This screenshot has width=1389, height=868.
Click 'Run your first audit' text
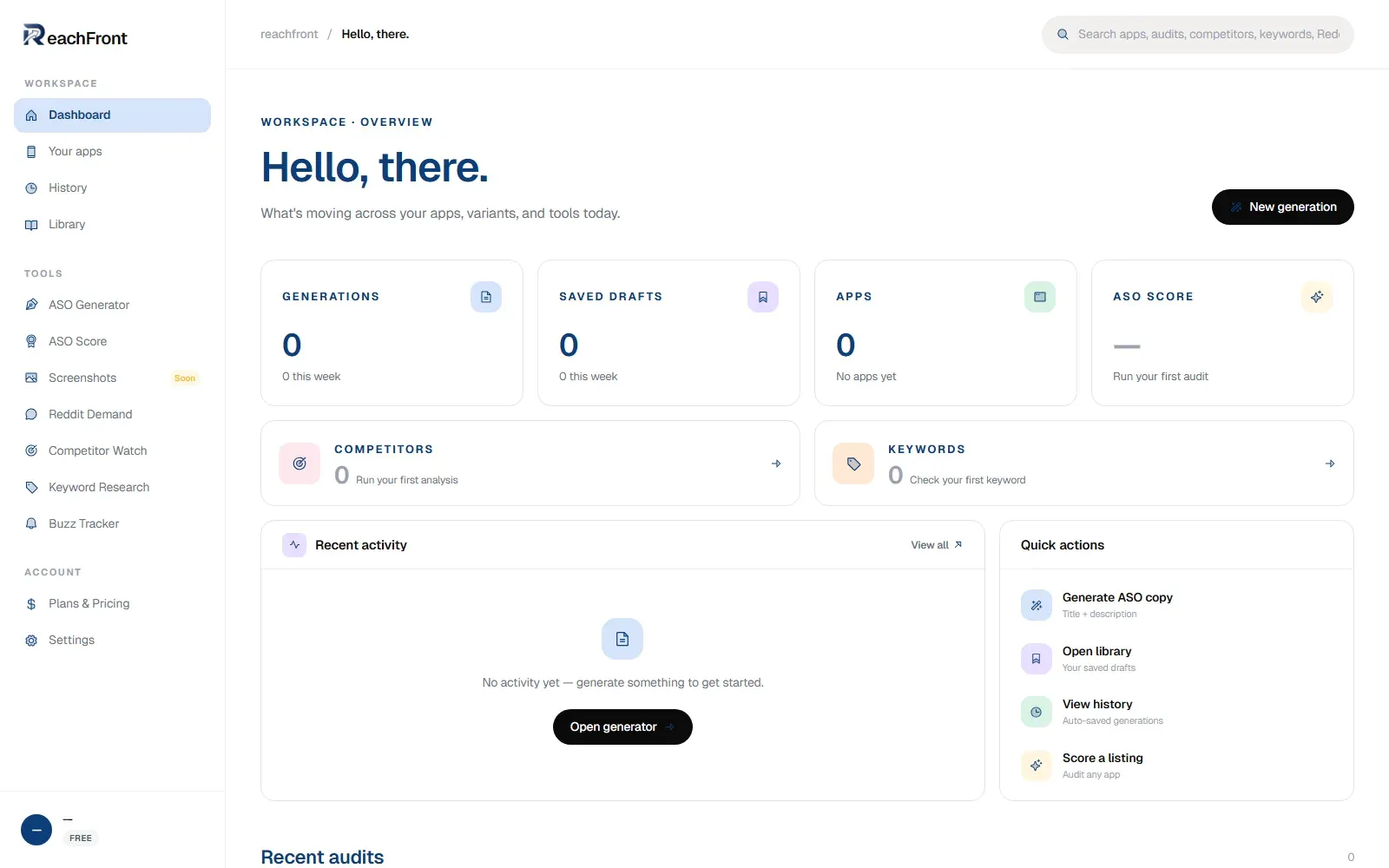1160,377
